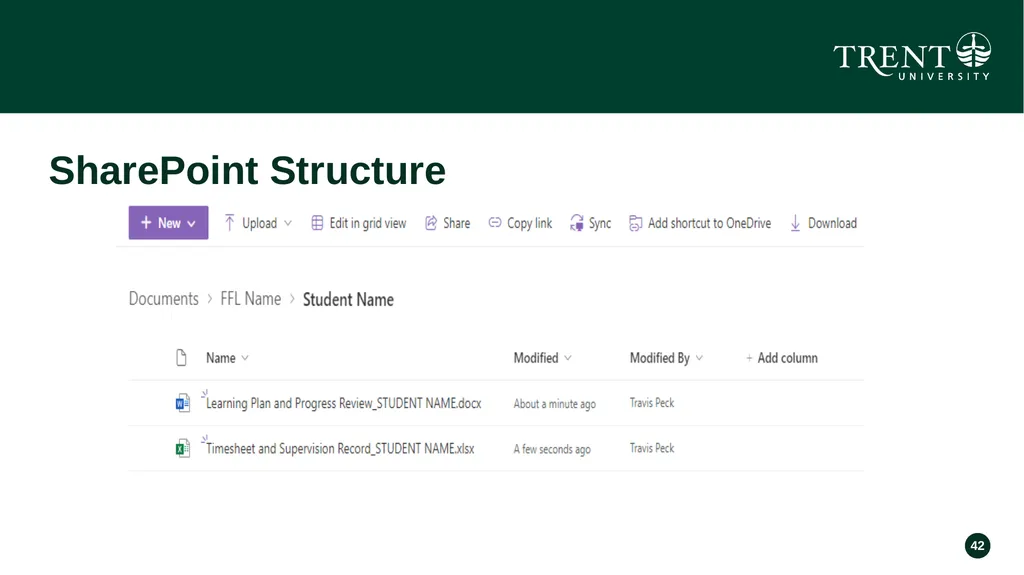Viewport: 1024px width, 575px height.
Task: Click the Sync icon
Action: click(x=577, y=223)
